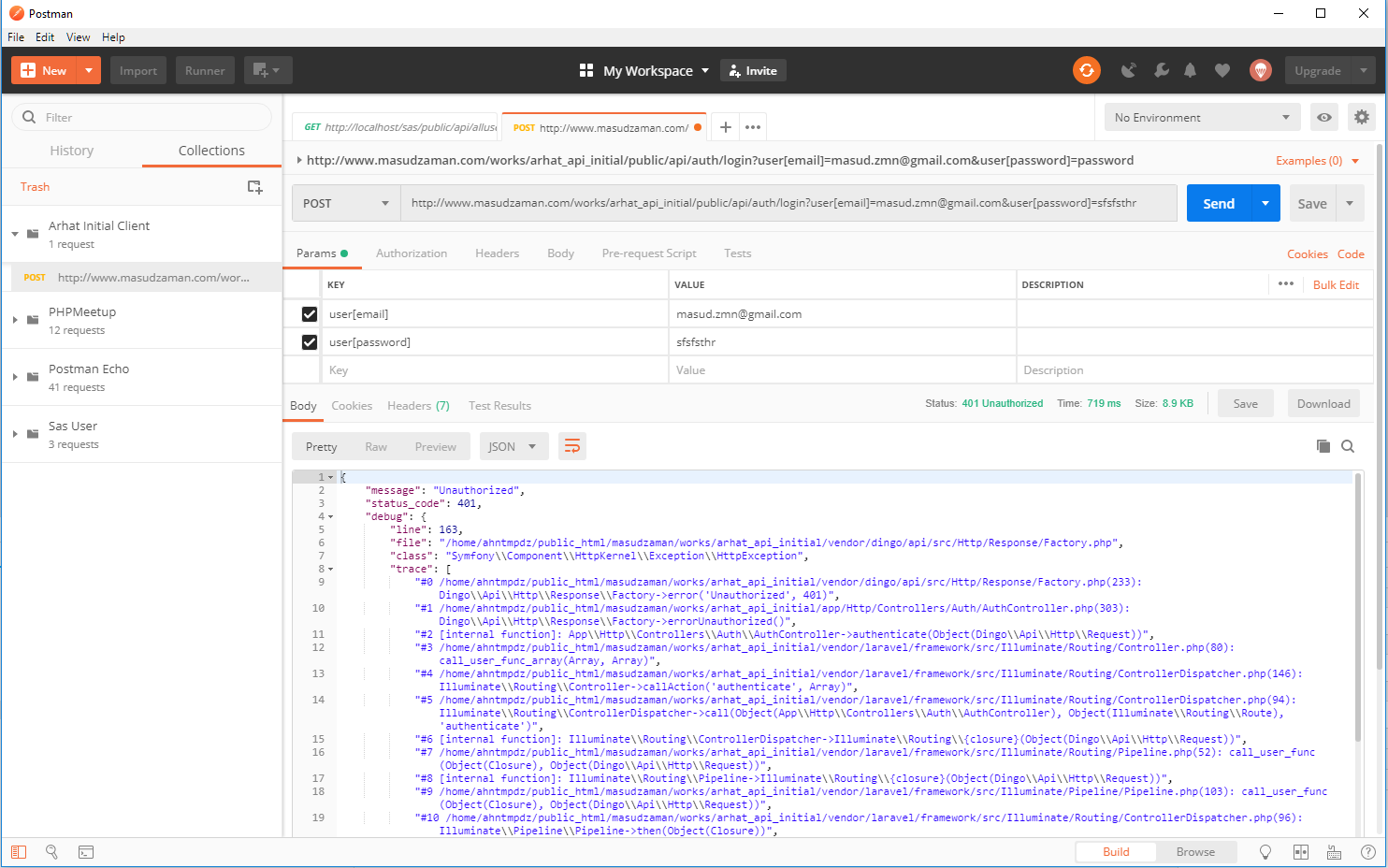This screenshot has height=868, width=1388.
Task: Uncheck the user[password] parameter checkbox
Action: pos(310,342)
